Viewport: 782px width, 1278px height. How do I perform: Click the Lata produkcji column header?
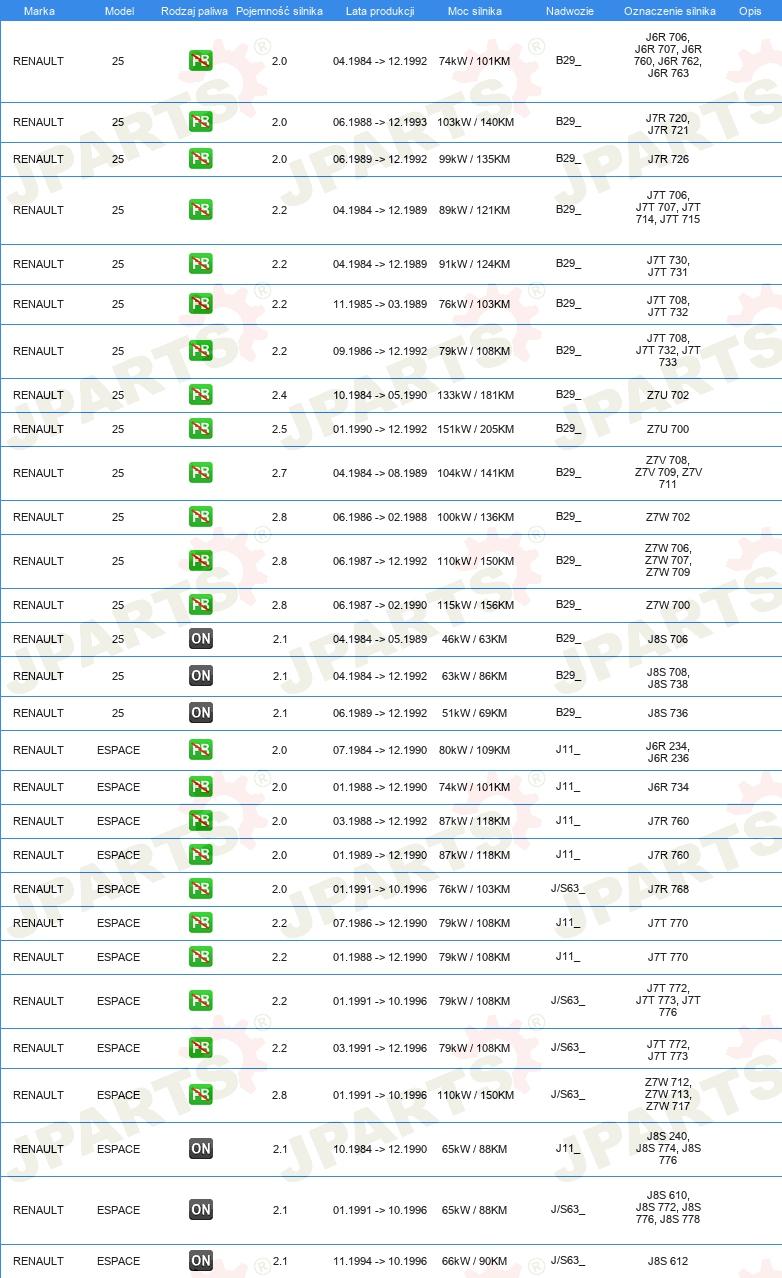click(x=380, y=10)
